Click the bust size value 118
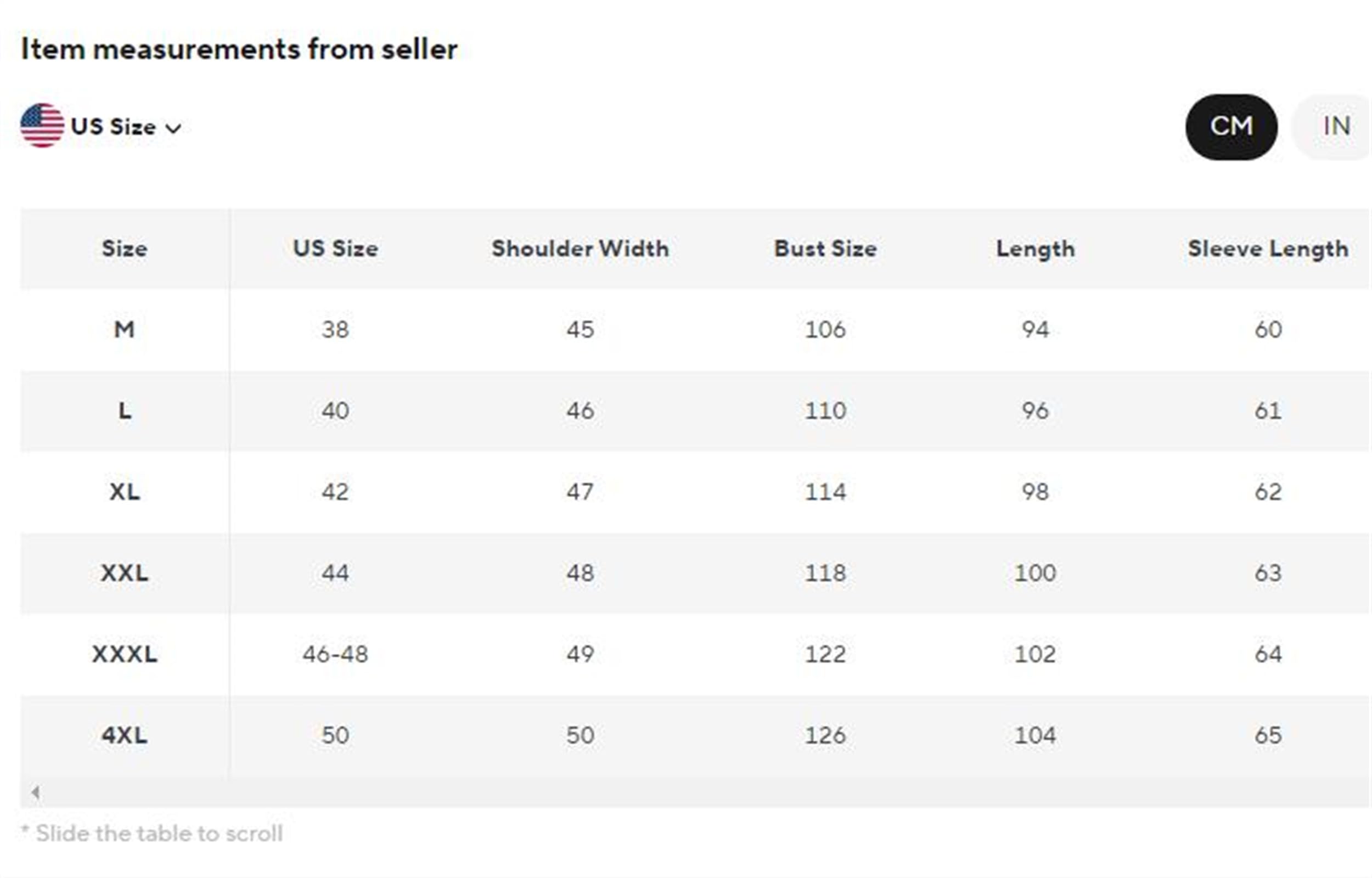The image size is (1372, 878). [x=825, y=573]
